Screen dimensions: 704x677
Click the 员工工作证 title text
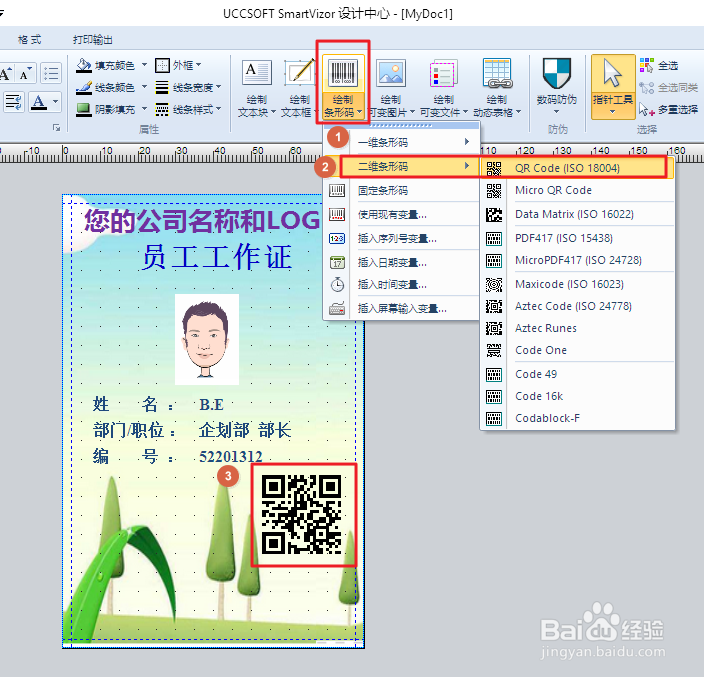pos(217,257)
